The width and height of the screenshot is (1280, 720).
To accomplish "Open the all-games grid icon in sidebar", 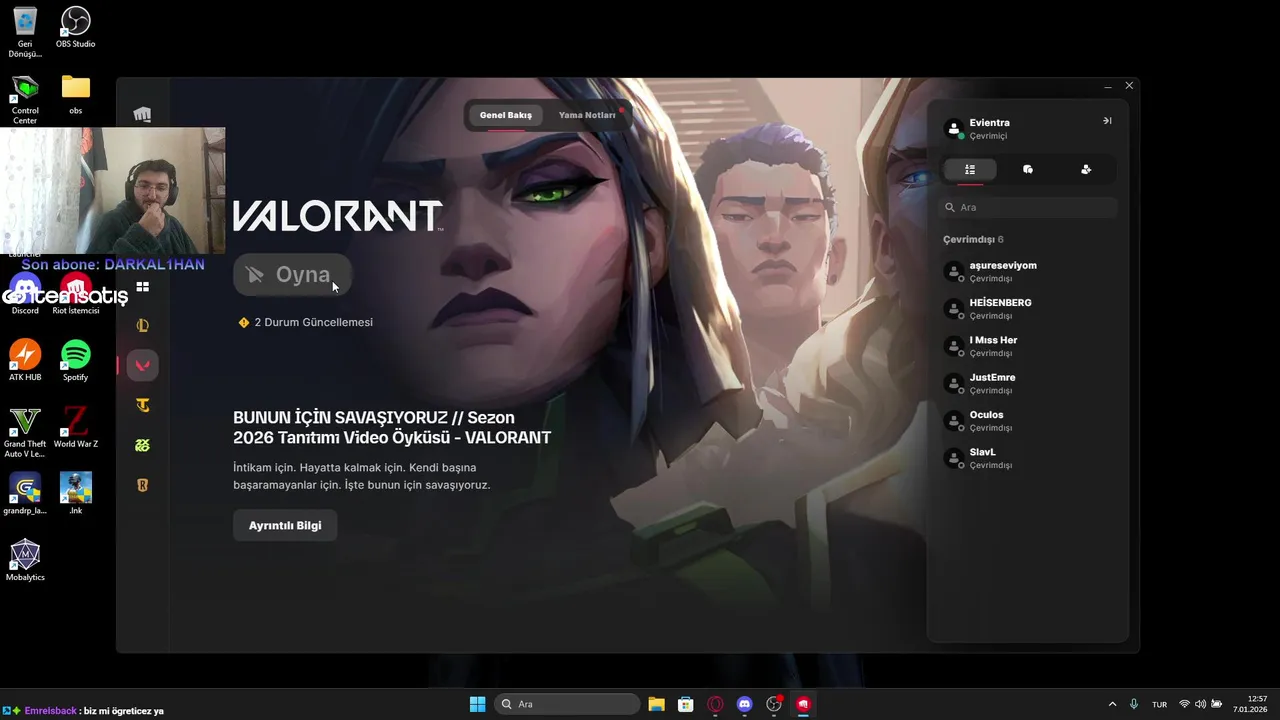I will (x=142, y=287).
